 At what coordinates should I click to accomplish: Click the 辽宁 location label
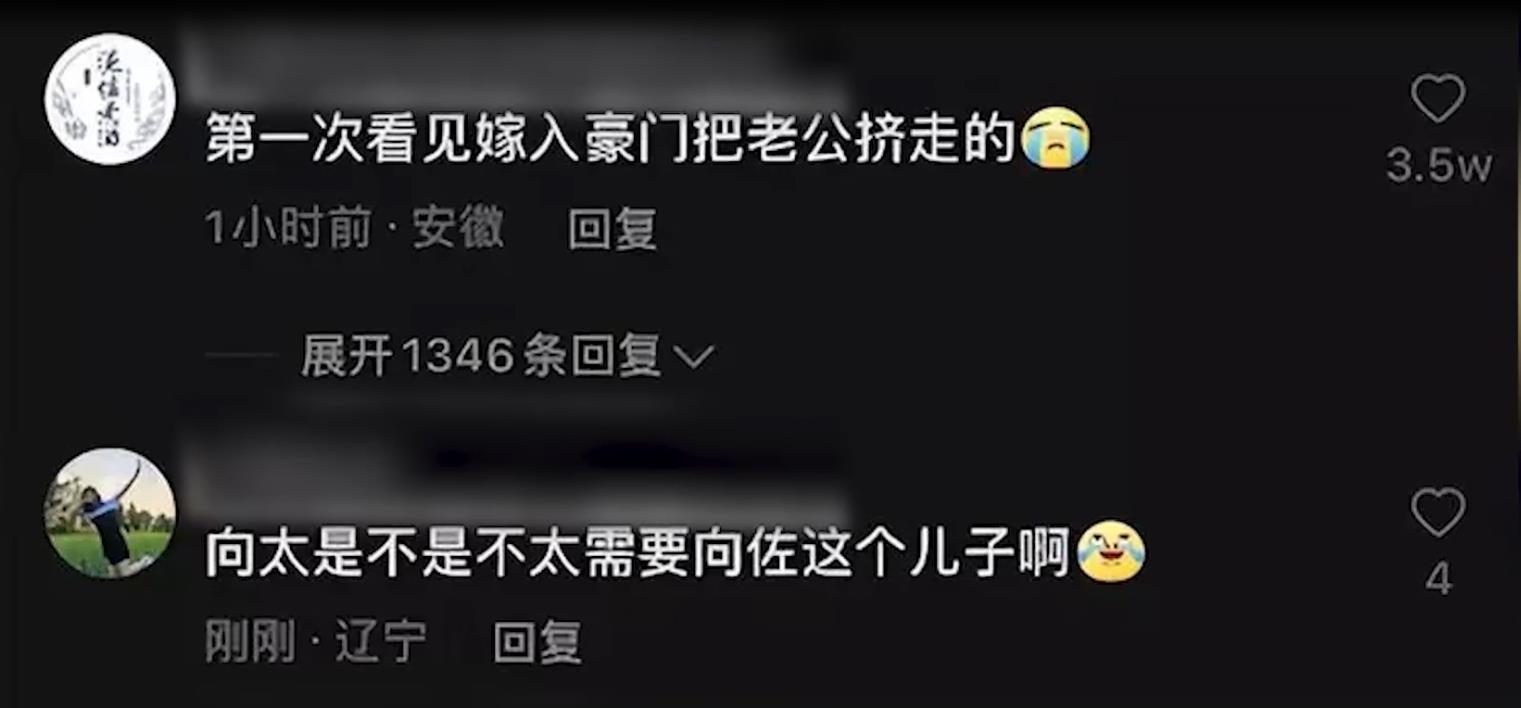click(x=380, y=642)
